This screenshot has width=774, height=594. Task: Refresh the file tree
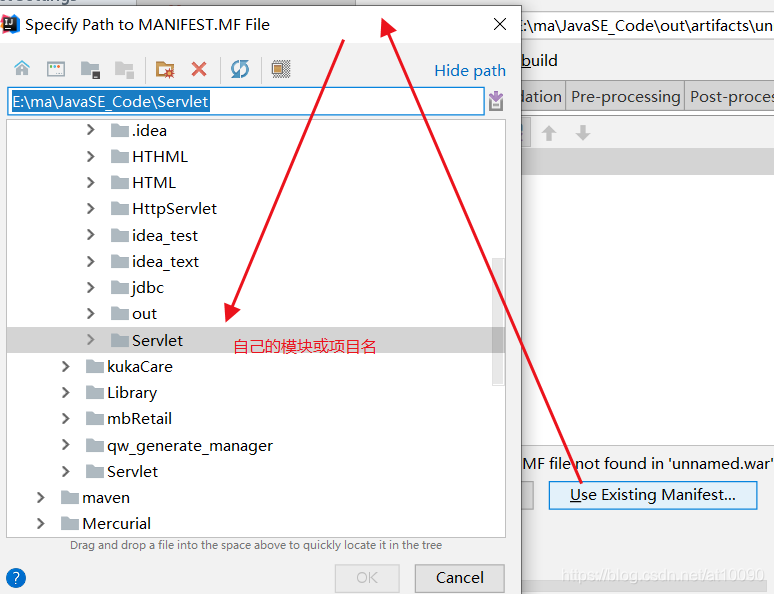(x=240, y=69)
